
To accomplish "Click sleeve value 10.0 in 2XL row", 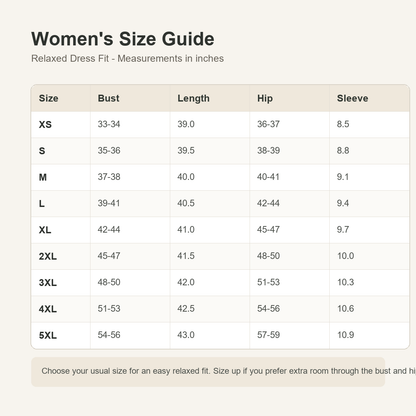I will 345,256.
